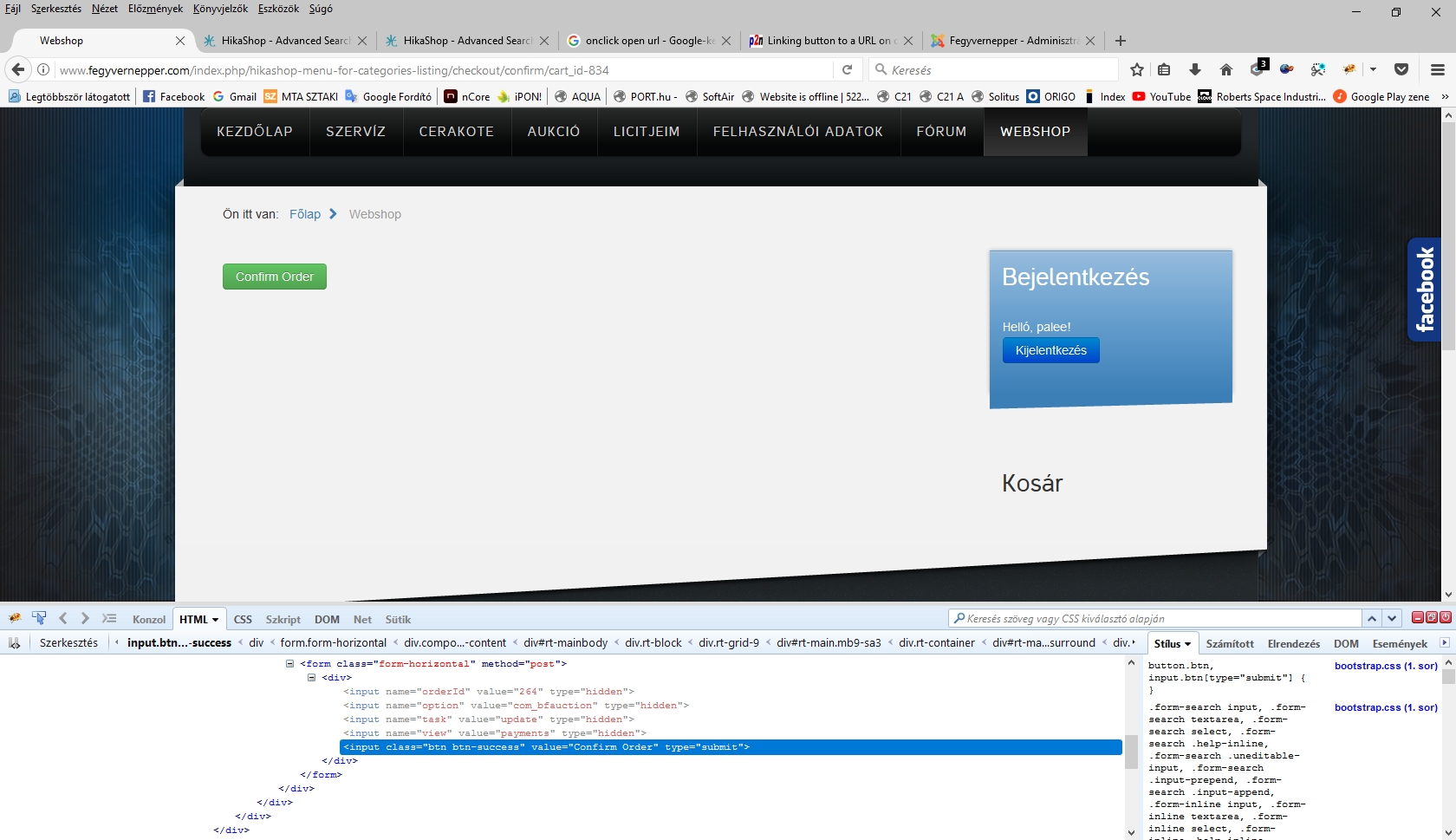Open the Pocket icon in the toolbar
The image size is (1456, 840).
point(1401,69)
